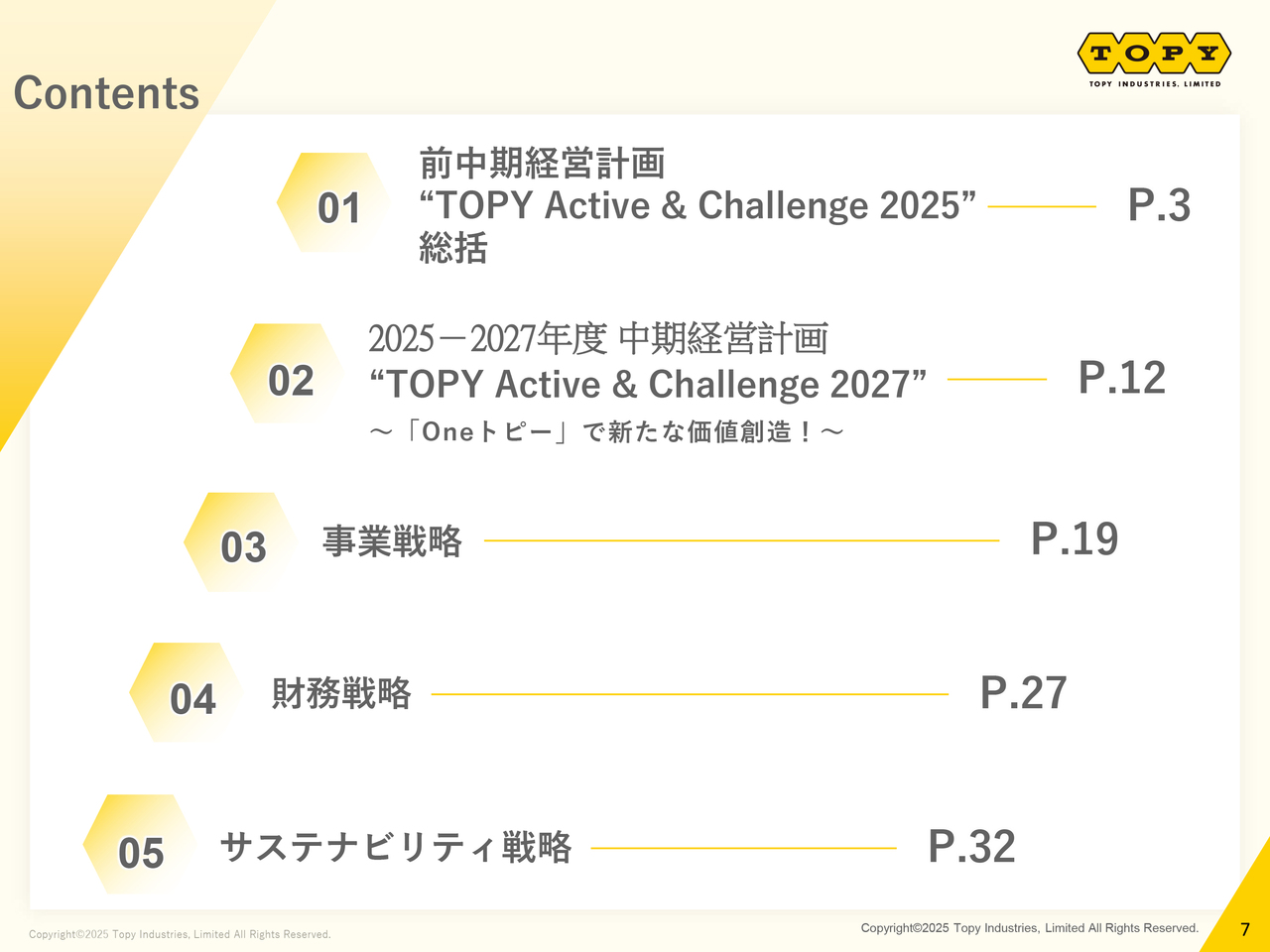Open the 事業戦略 section entry
1270x952 pixels.
(392, 541)
